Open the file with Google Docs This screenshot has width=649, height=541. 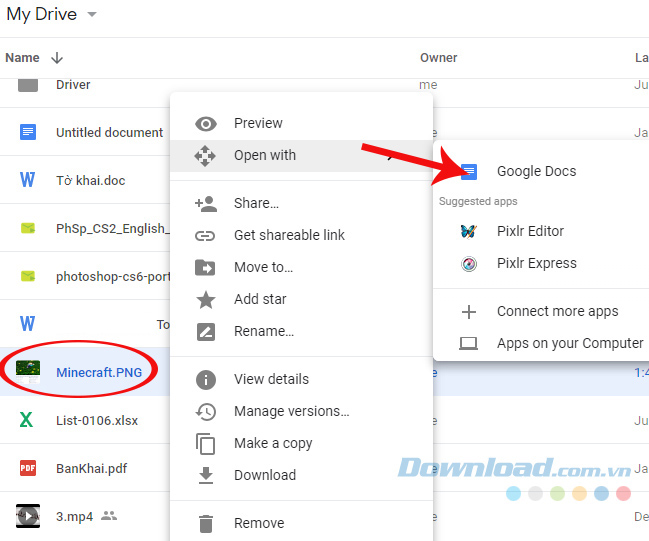coord(541,171)
